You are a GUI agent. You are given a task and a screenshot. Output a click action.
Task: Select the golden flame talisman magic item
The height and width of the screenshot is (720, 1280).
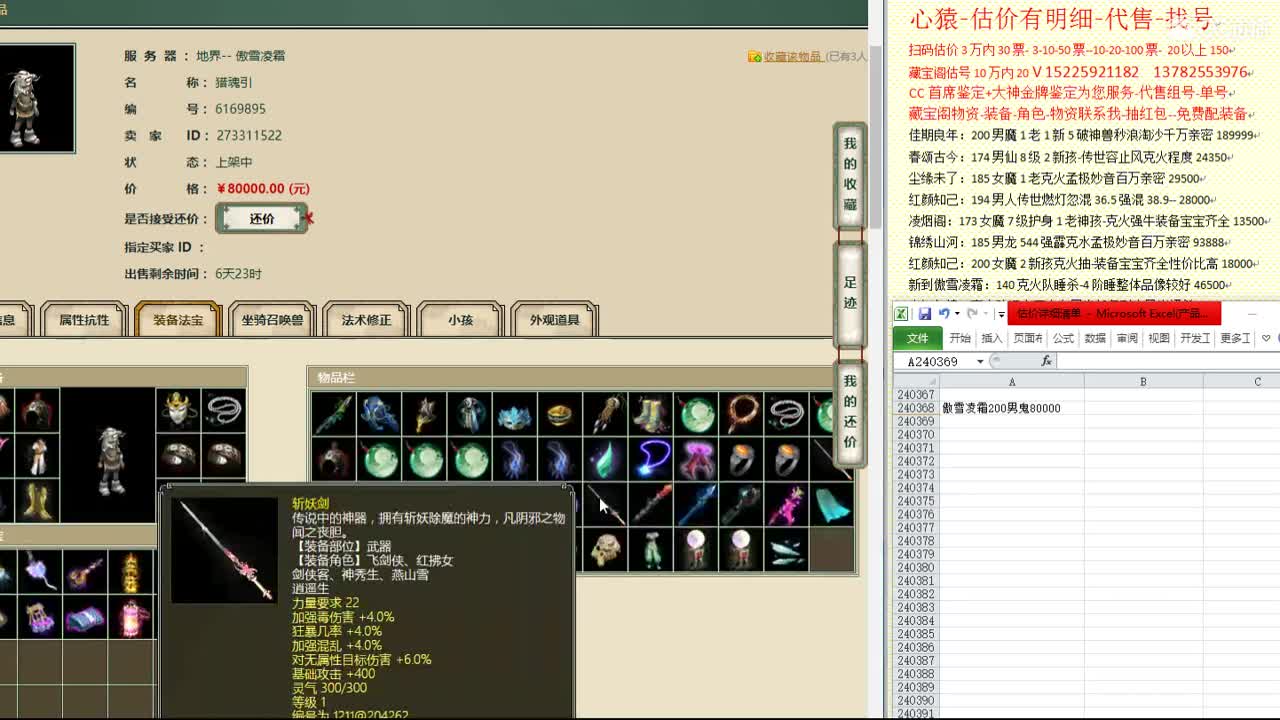tap(131, 572)
